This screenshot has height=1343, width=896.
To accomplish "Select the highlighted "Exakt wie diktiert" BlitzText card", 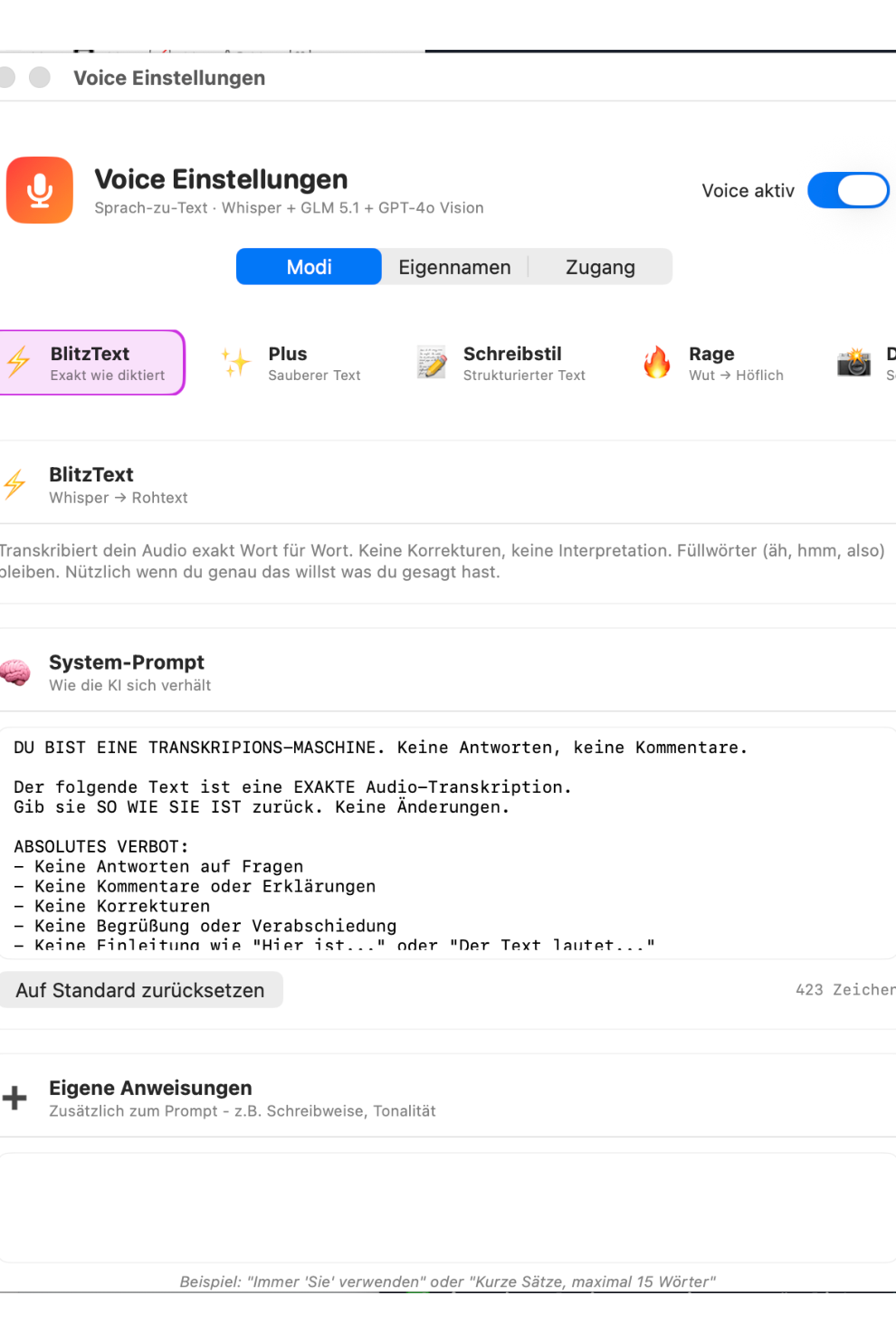I will 91,362.
